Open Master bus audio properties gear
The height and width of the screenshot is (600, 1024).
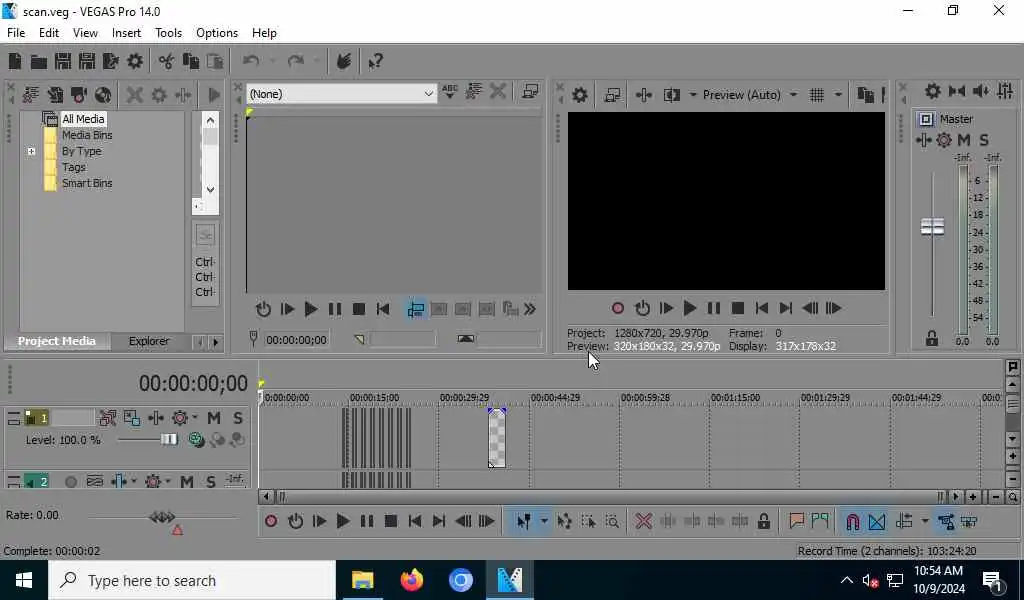[x=933, y=91]
